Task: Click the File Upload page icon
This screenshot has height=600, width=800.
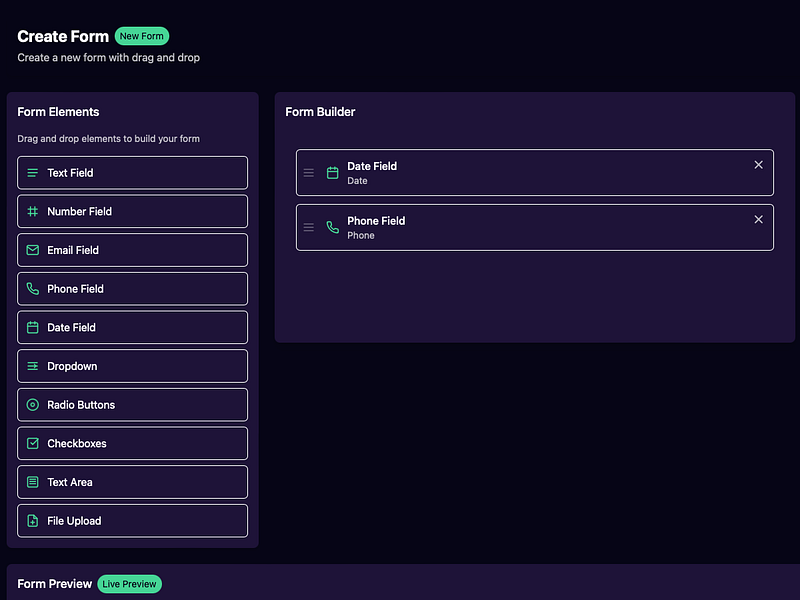Action: coord(33,521)
